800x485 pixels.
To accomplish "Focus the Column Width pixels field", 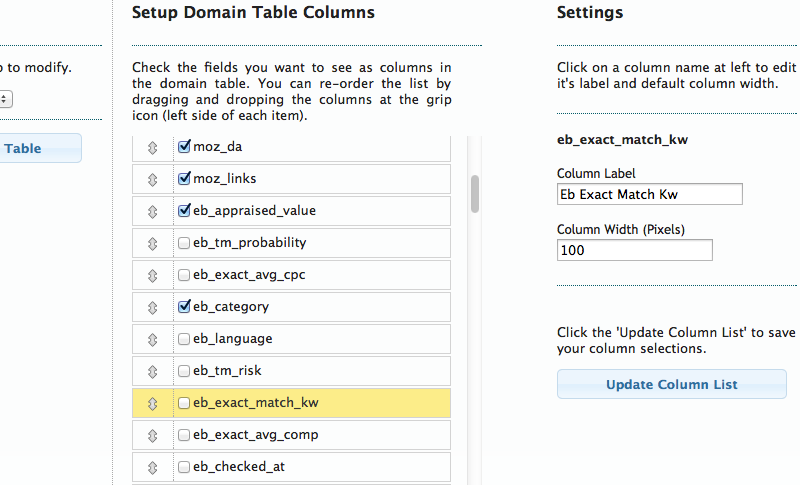I will (x=635, y=250).
